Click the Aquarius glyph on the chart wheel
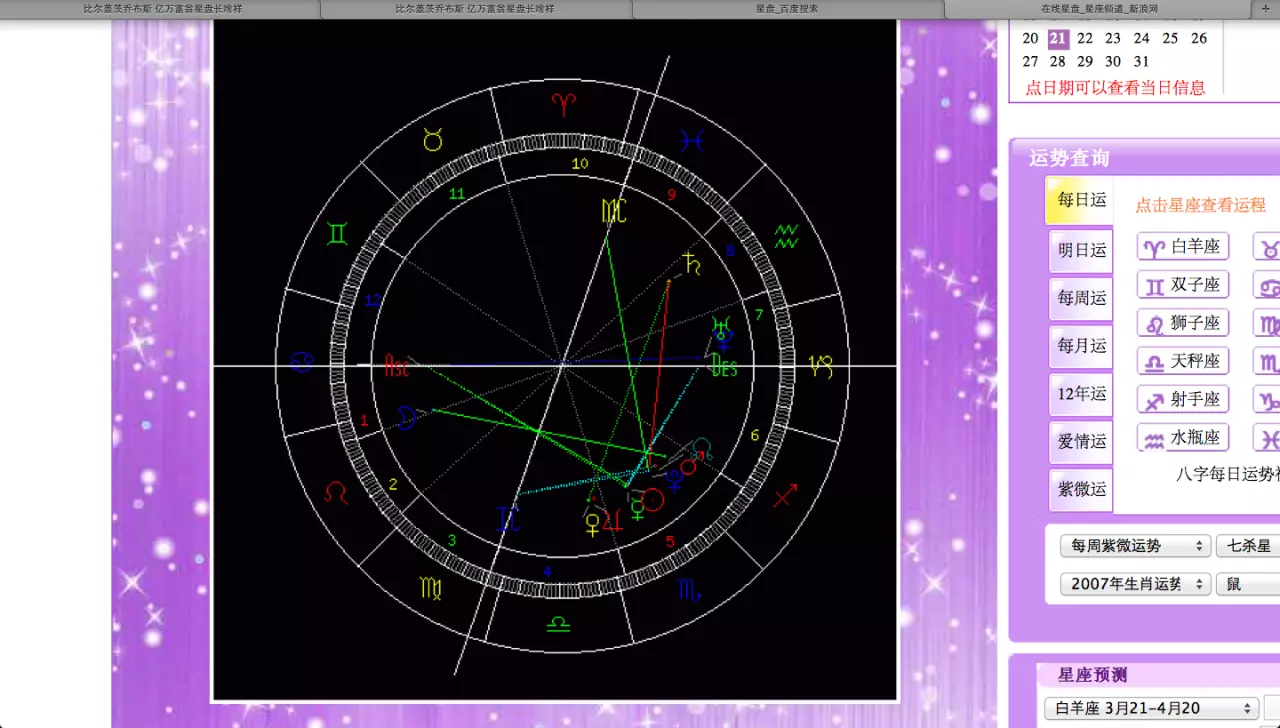Viewport: 1280px width, 728px height. 786,236
